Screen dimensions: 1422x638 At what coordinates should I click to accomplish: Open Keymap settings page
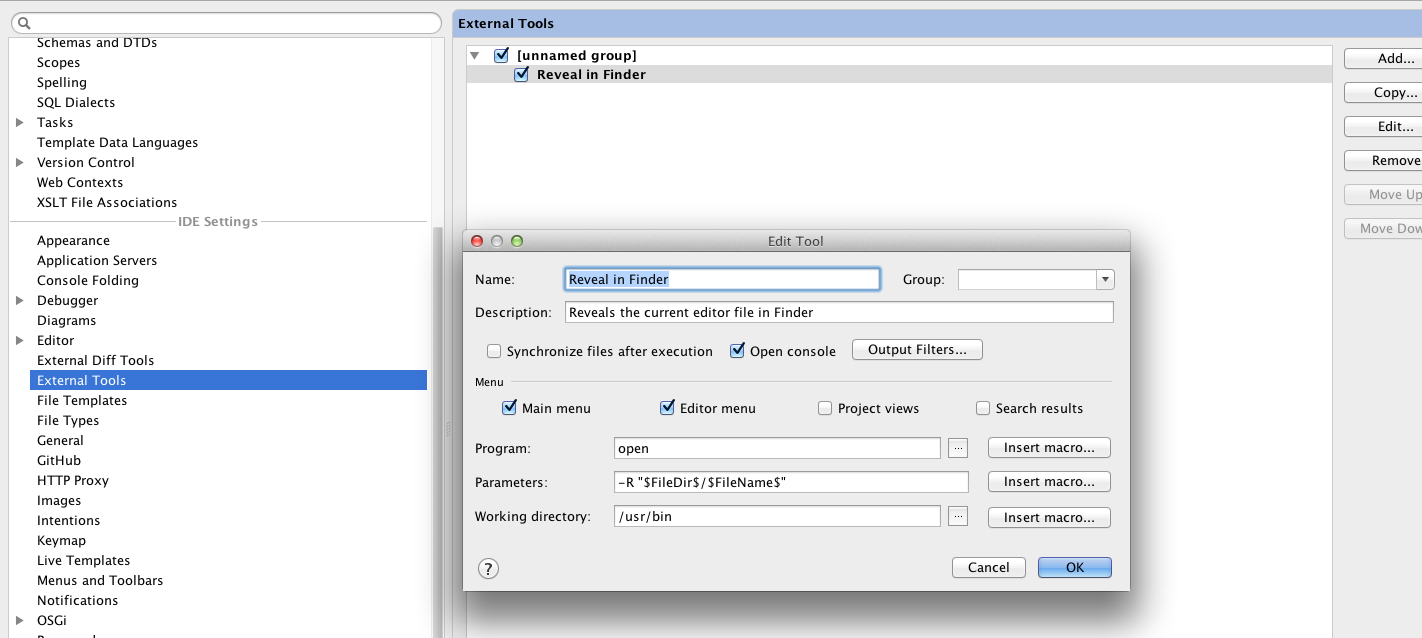coord(61,540)
